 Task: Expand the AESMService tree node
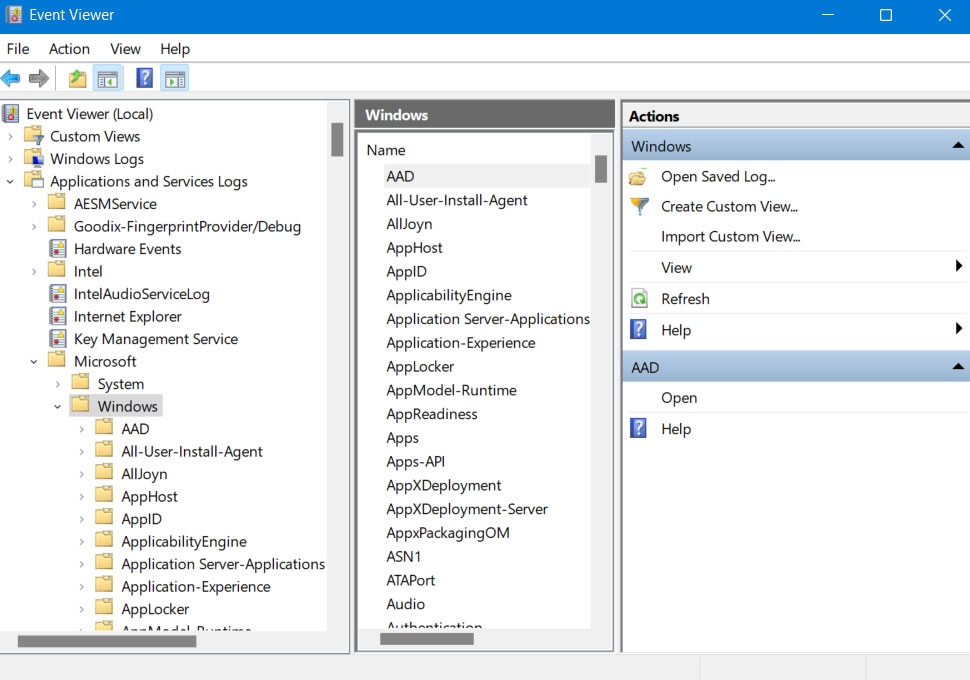tap(34, 204)
